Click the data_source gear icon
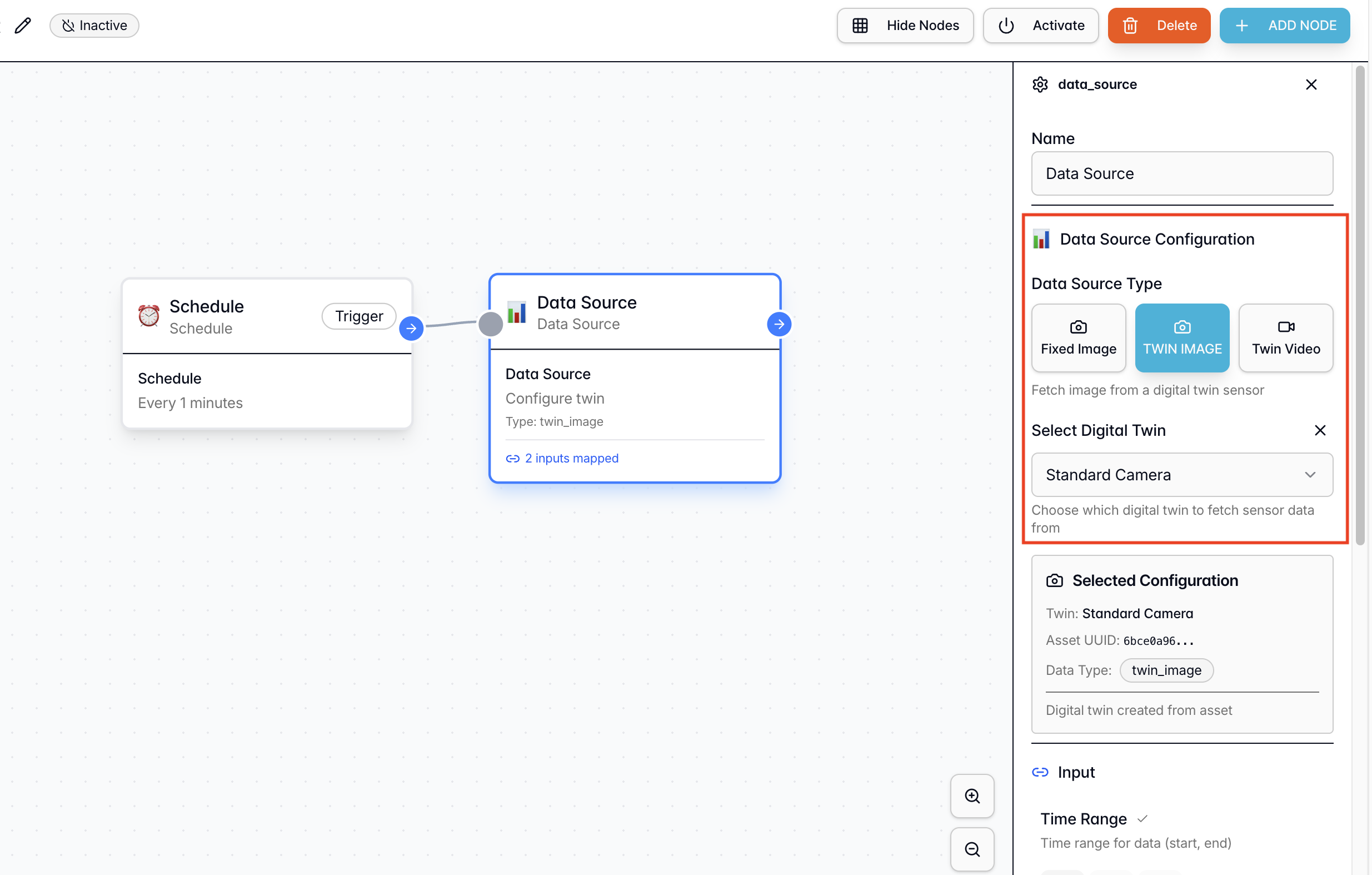Viewport: 1372px width, 875px height. 1040,84
